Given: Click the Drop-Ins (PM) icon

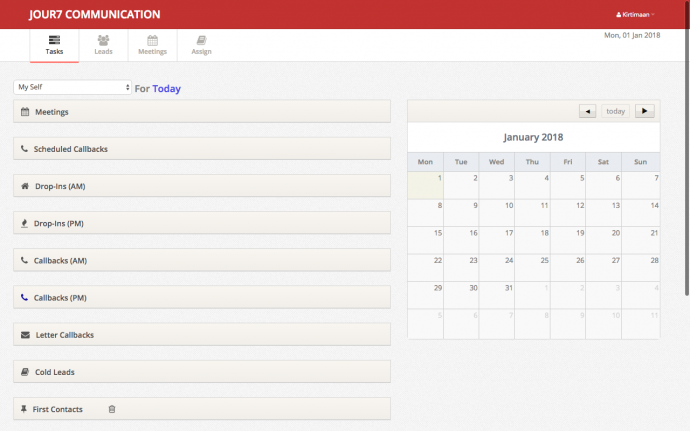Looking at the screenshot, I should click(x=24, y=223).
